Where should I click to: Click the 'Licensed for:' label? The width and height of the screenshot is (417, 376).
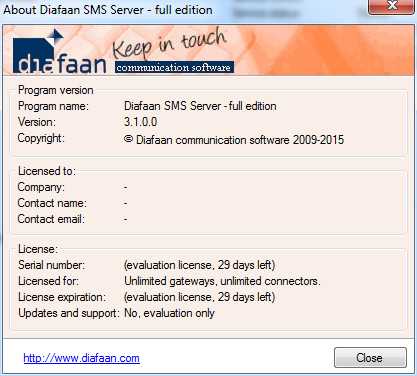click(x=48, y=281)
